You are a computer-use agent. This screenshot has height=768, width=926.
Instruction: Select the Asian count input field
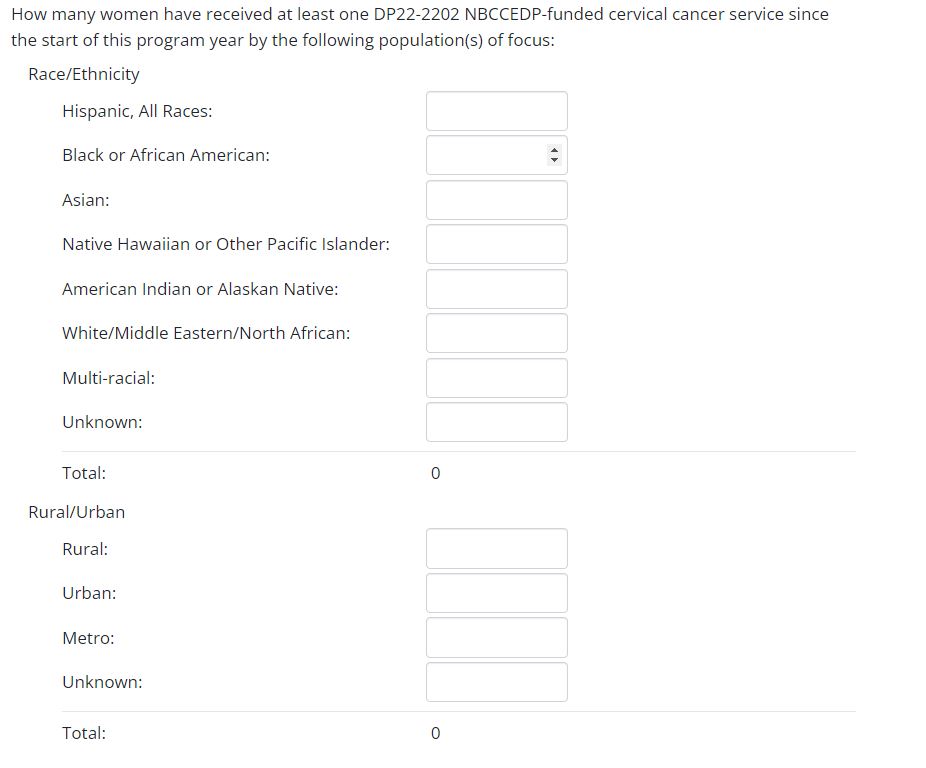[496, 200]
